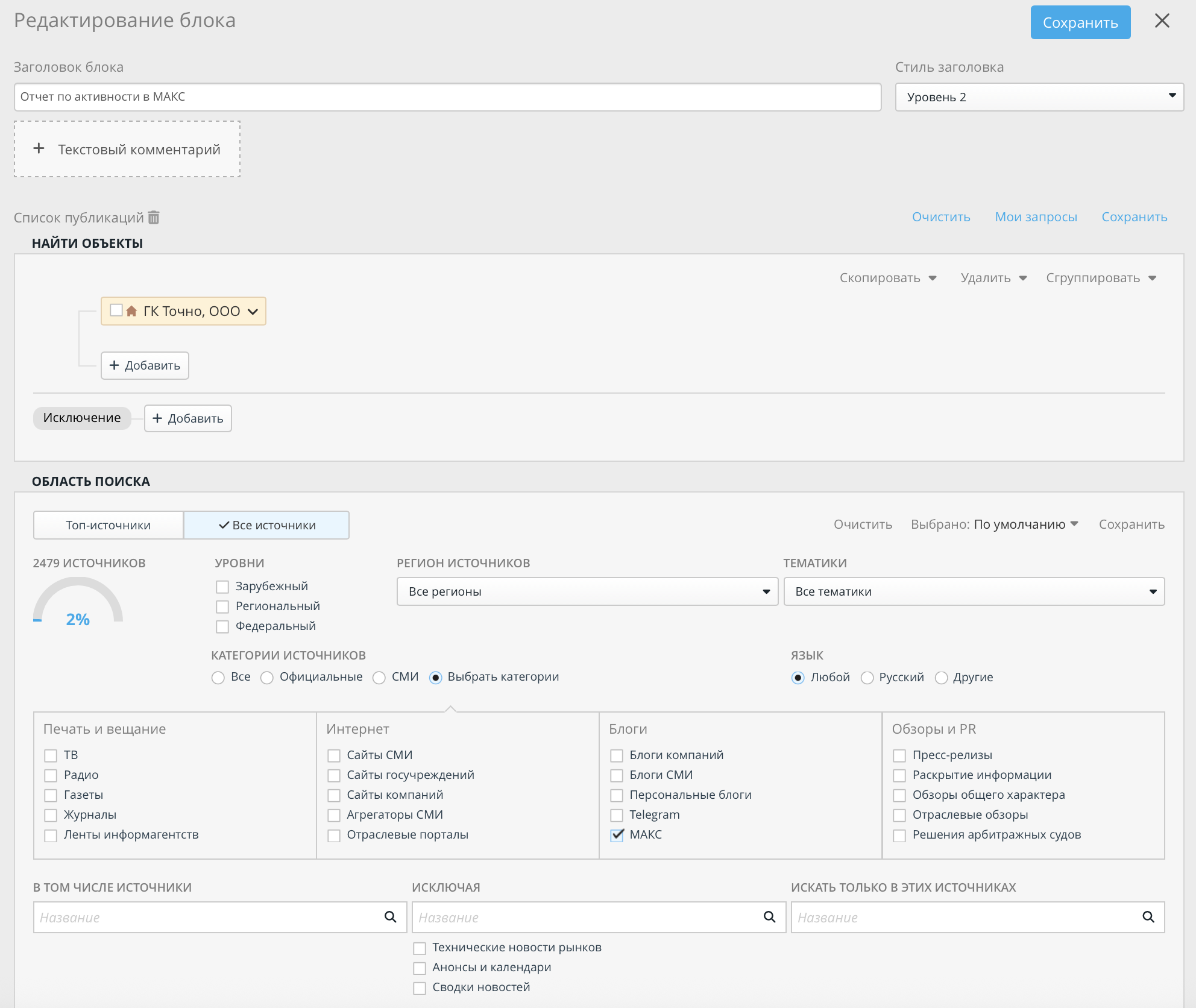This screenshot has width=1196, height=1008.
Task: Open Регион источников dropdown Все регионы
Action: coord(587,591)
